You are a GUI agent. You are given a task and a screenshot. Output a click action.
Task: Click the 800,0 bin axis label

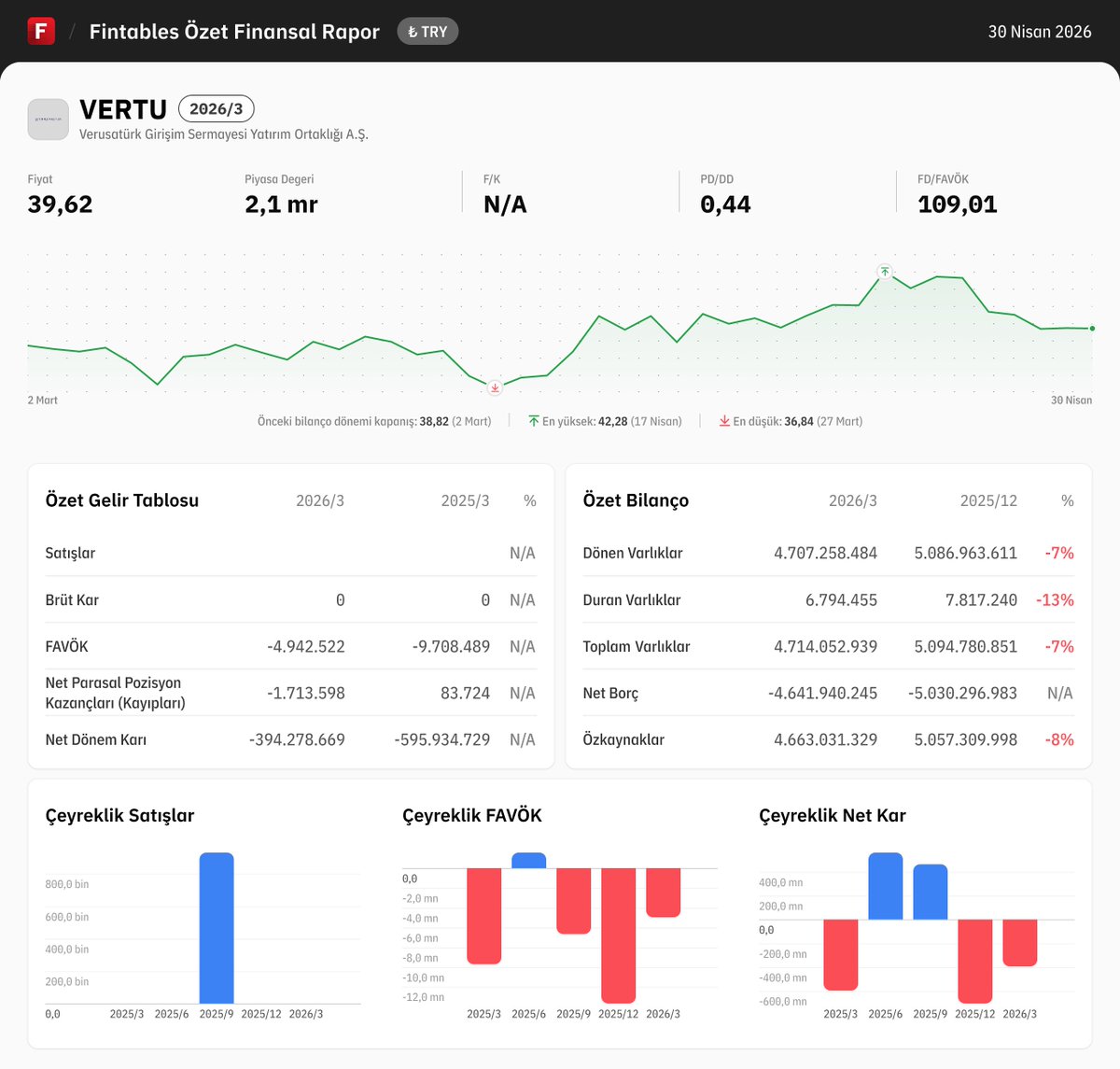(x=67, y=884)
